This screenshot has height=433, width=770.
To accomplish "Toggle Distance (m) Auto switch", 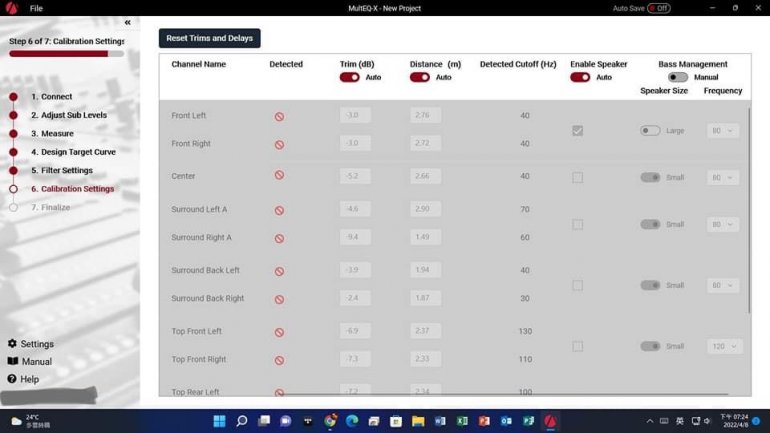I will pyautogui.click(x=419, y=77).
